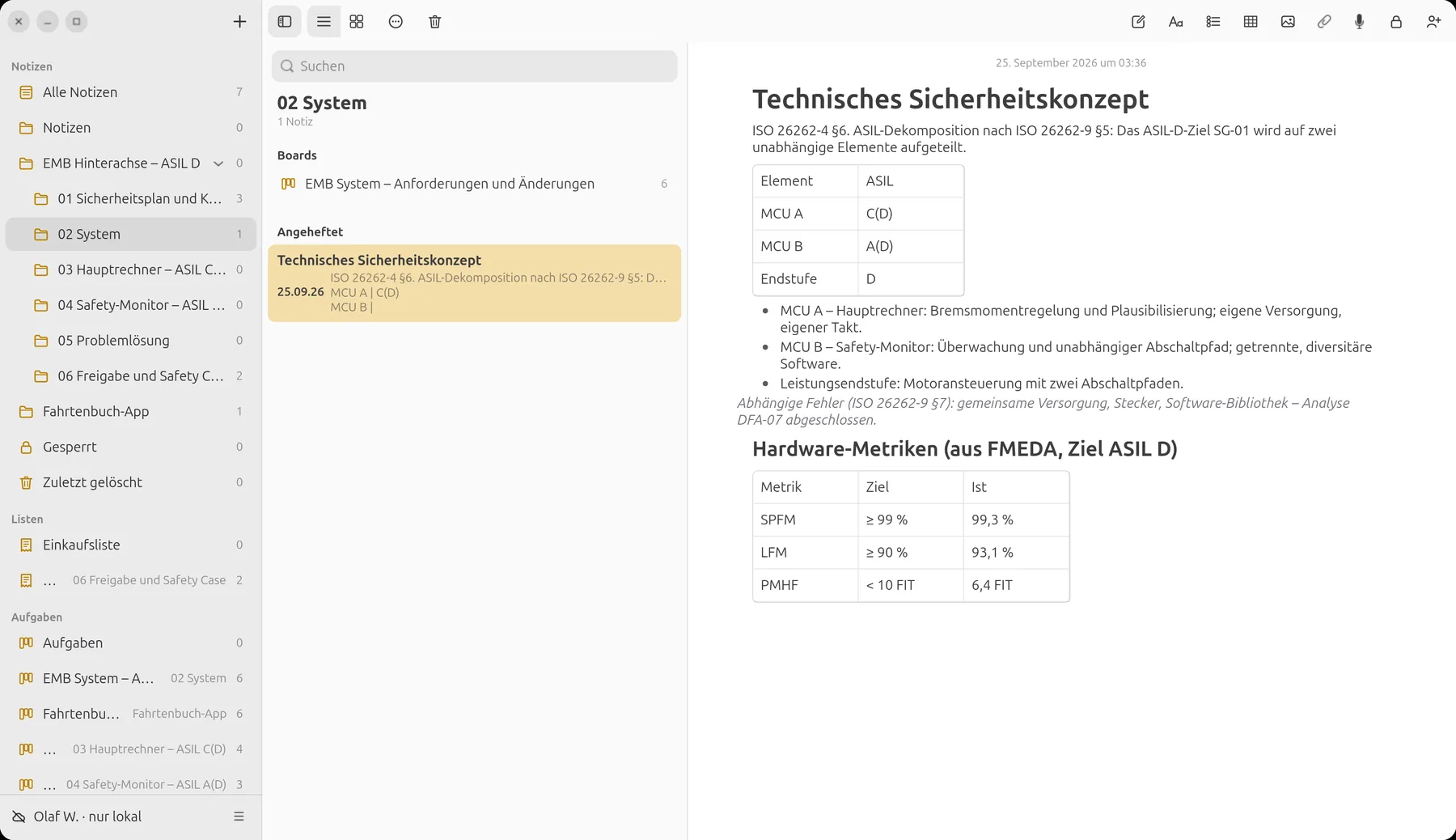Click the search magnifier icon
Image resolution: width=1456 pixels, height=840 pixels.
pos(287,66)
